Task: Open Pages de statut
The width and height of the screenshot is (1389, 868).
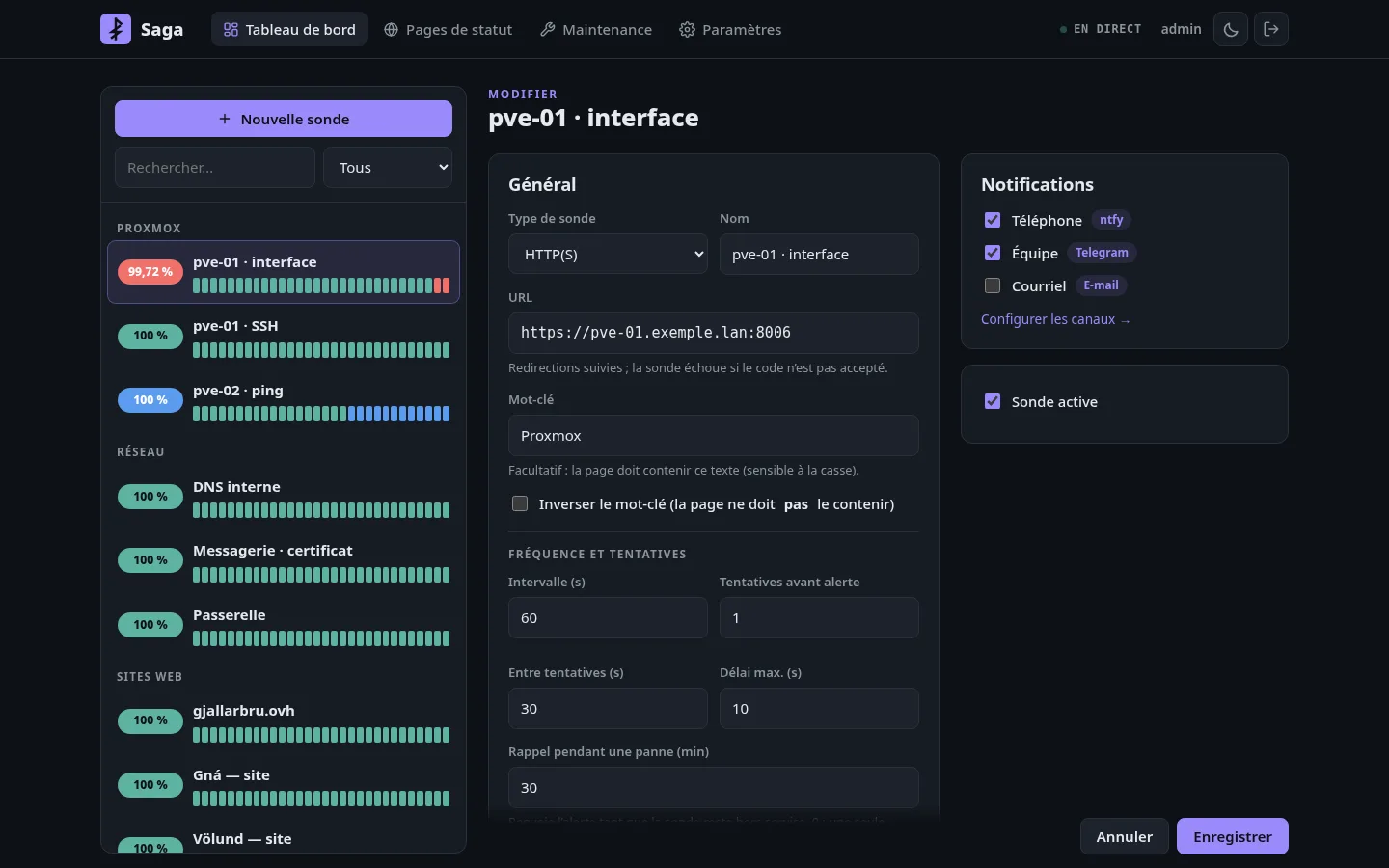Action: pyautogui.click(x=448, y=29)
